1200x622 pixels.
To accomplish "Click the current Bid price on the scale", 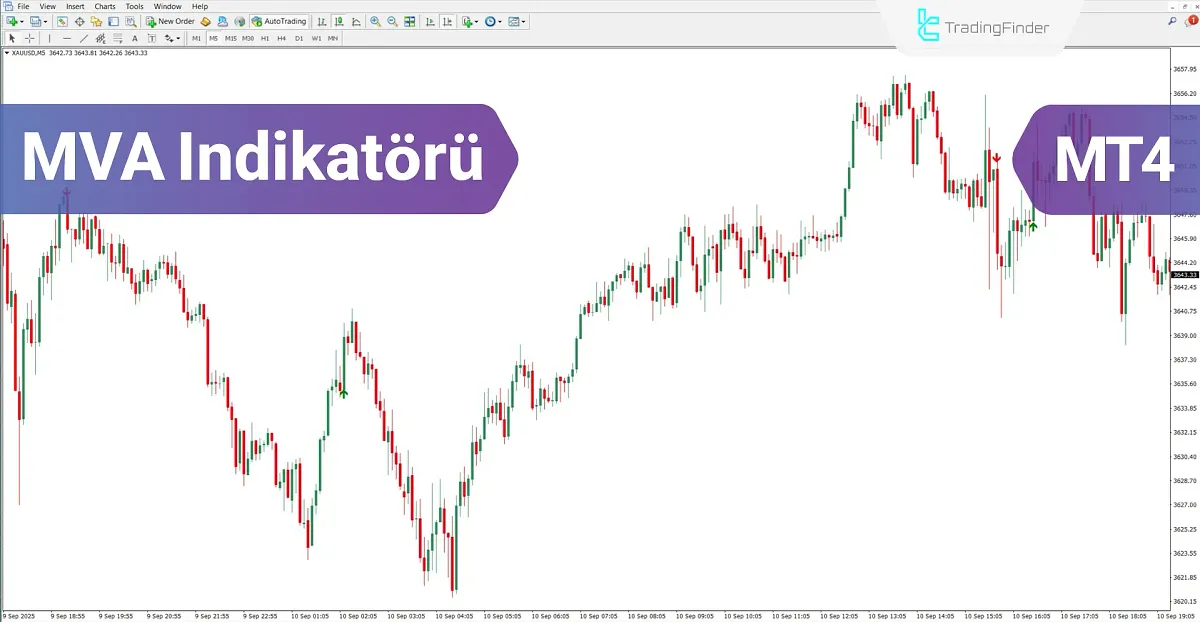I will point(1184,277).
